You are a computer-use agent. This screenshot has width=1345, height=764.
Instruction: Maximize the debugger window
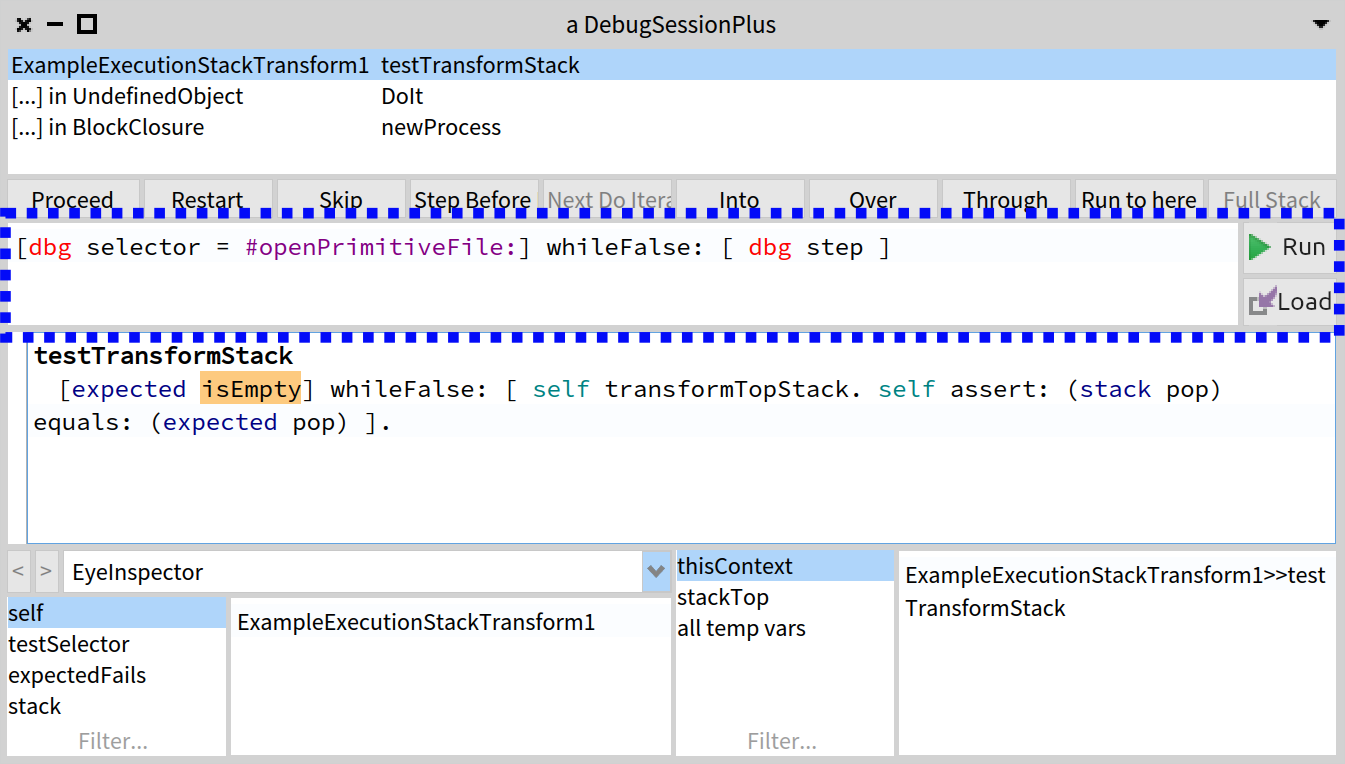[x=87, y=25]
